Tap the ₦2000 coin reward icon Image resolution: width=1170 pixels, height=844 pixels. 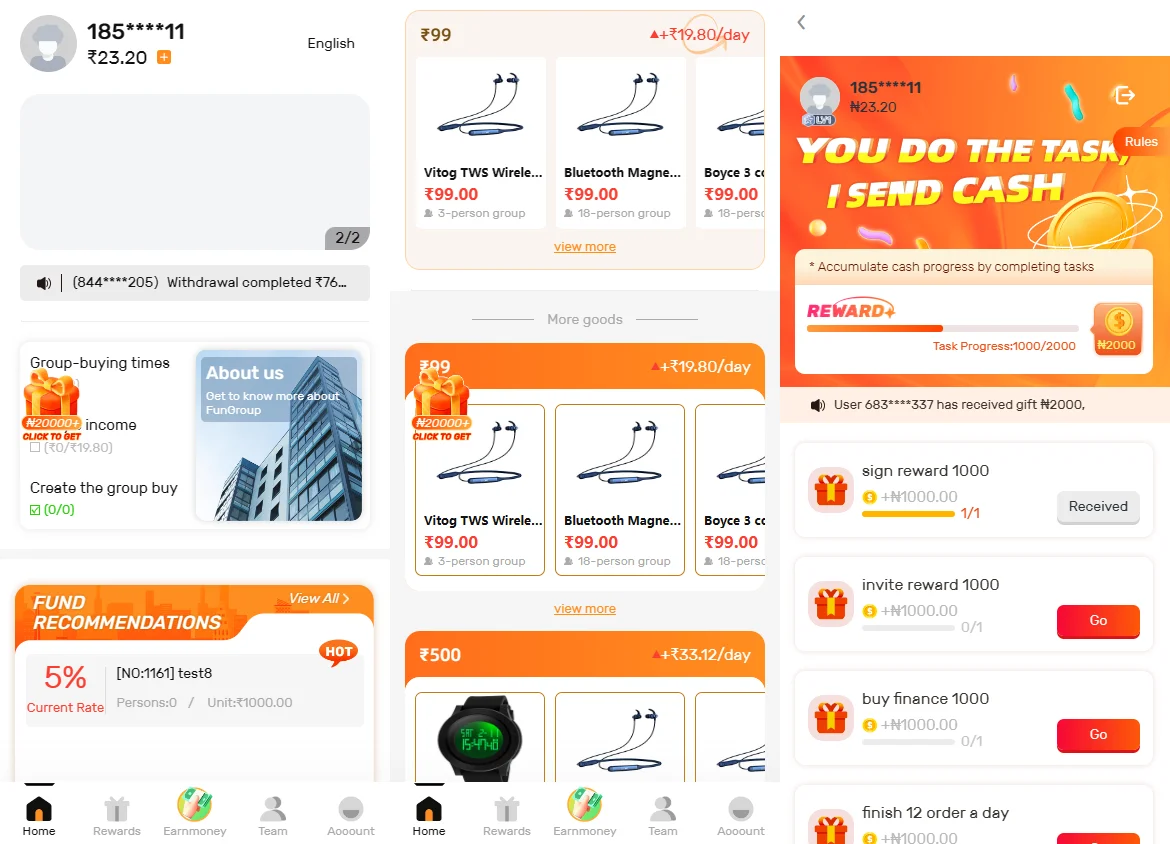[x=1117, y=328]
